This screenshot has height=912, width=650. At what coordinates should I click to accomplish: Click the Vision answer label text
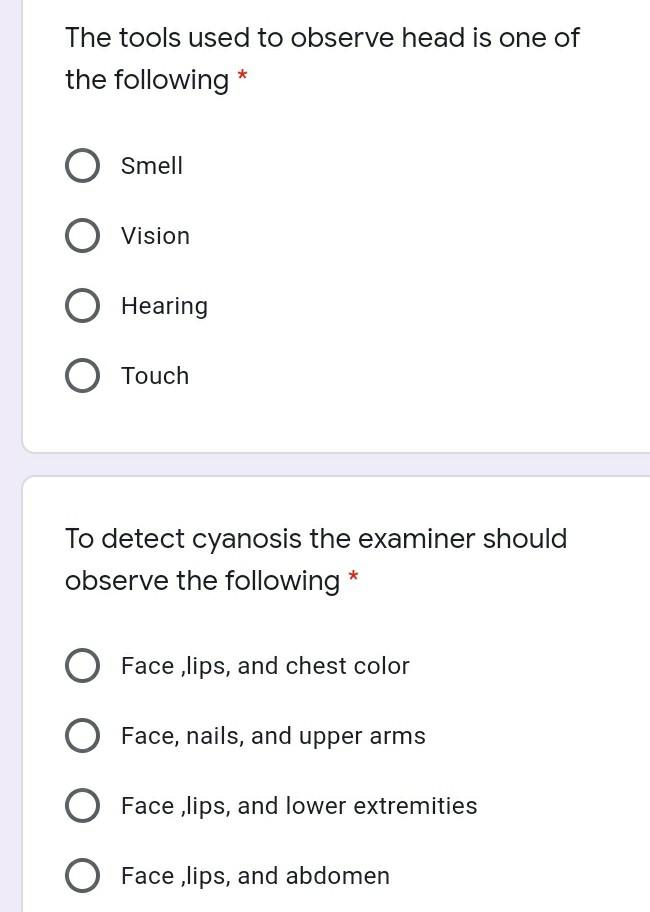pos(155,236)
